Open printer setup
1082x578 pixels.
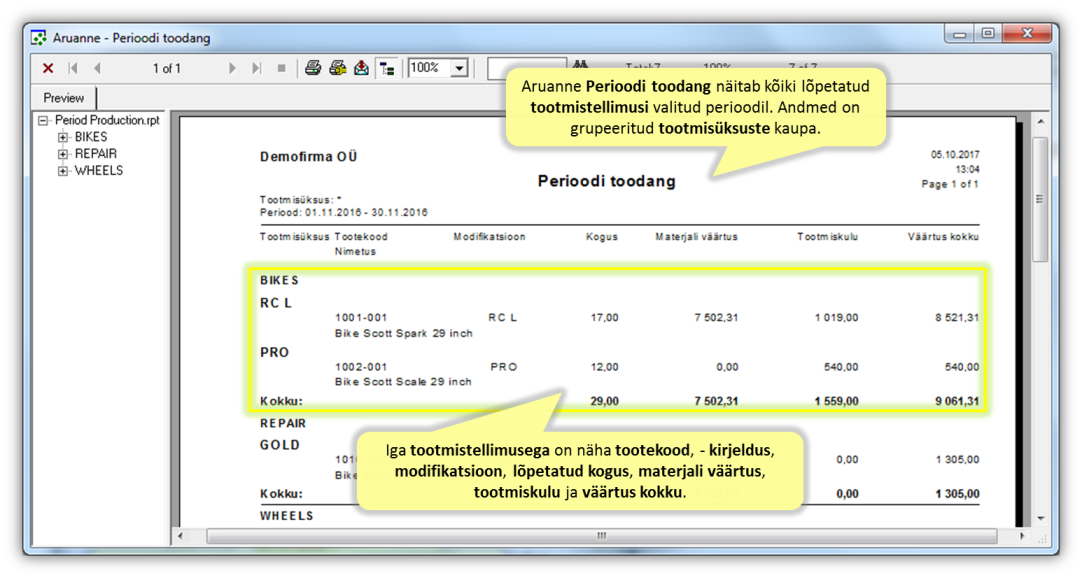(337, 68)
